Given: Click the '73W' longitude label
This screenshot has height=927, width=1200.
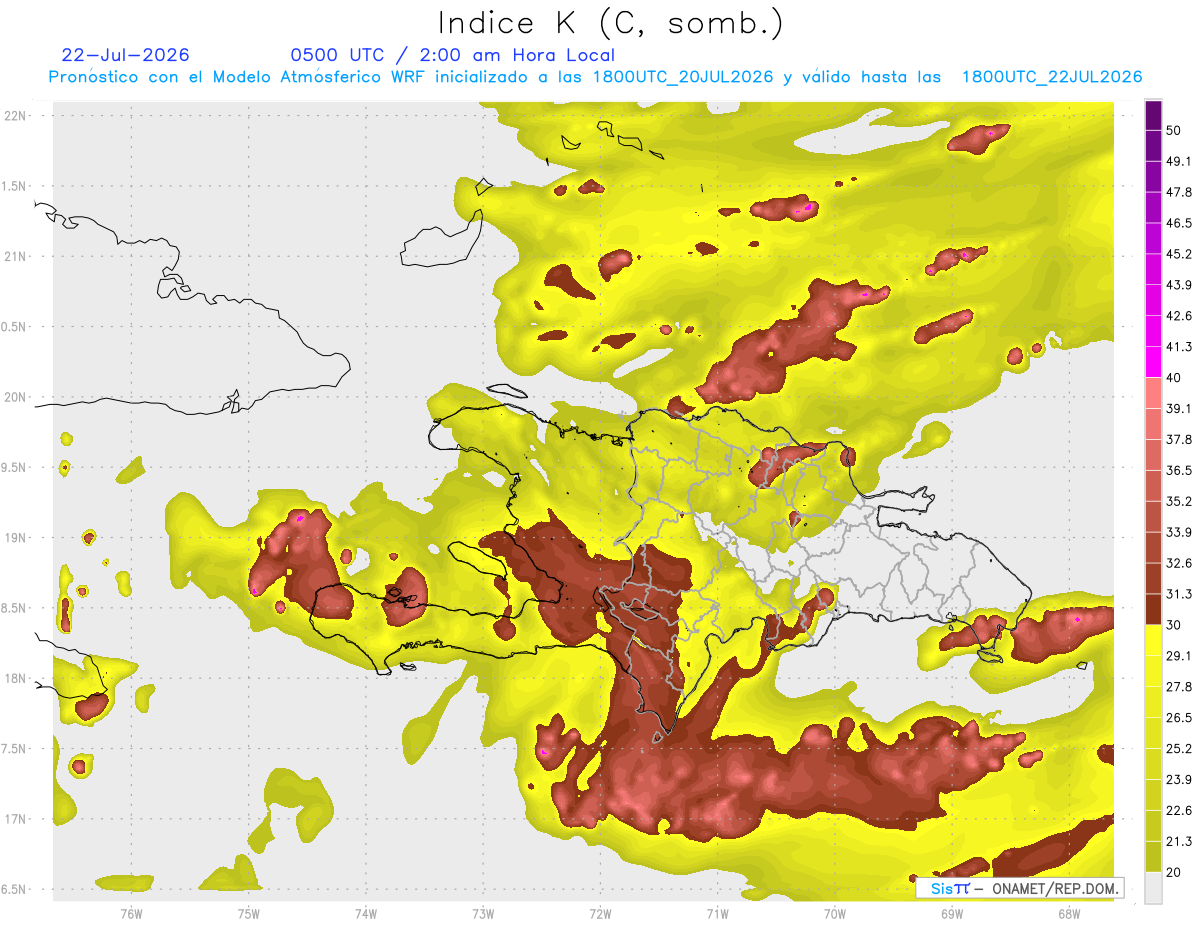Looking at the screenshot, I should click(x=483, y=913).
